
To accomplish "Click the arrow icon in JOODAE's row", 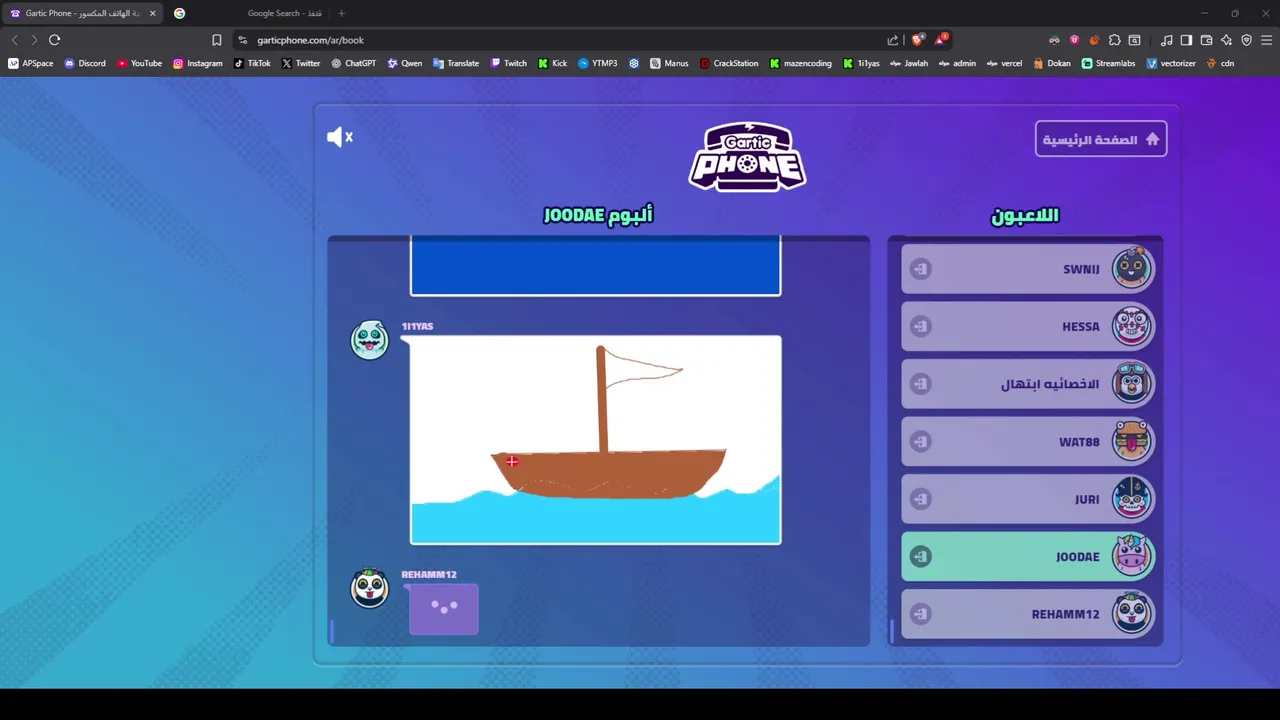I will [921, 556].
